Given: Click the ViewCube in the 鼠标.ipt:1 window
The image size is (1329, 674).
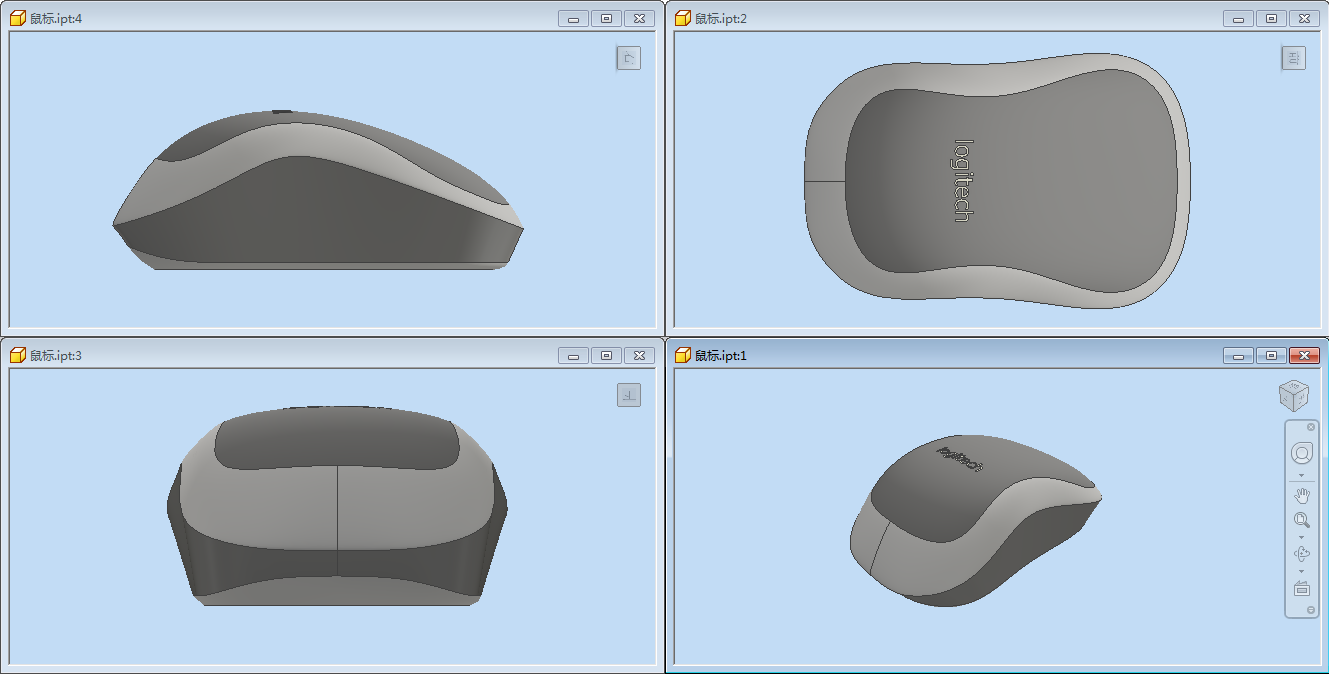Looking at the screenshot, I should [1293, 396].
